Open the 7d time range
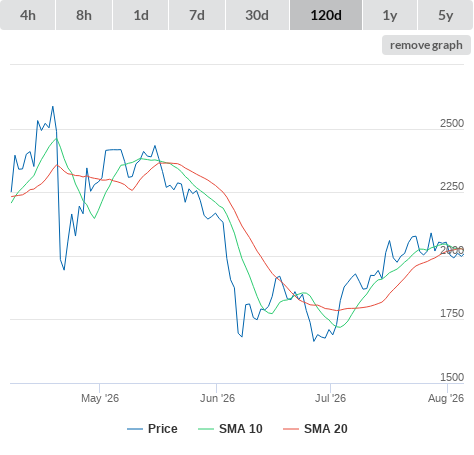Viewport: 474px width, 455px height. point(197,15)
